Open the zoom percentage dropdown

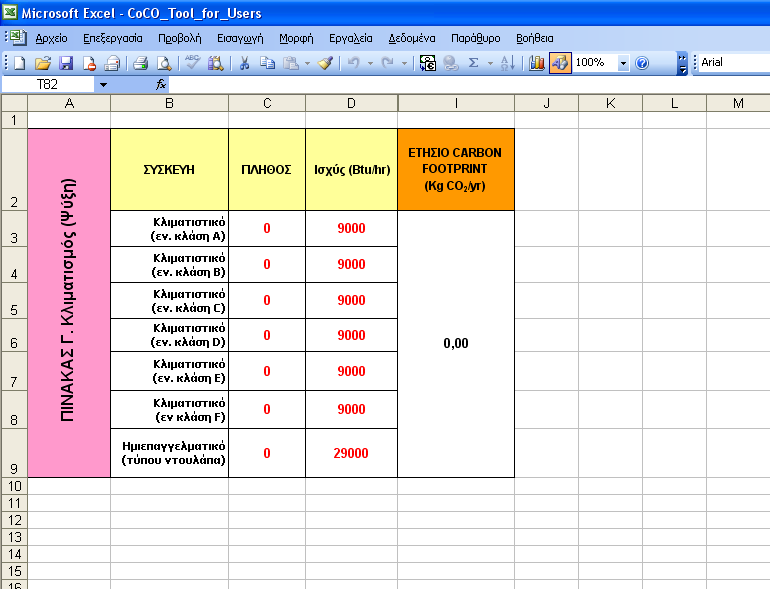623,63
